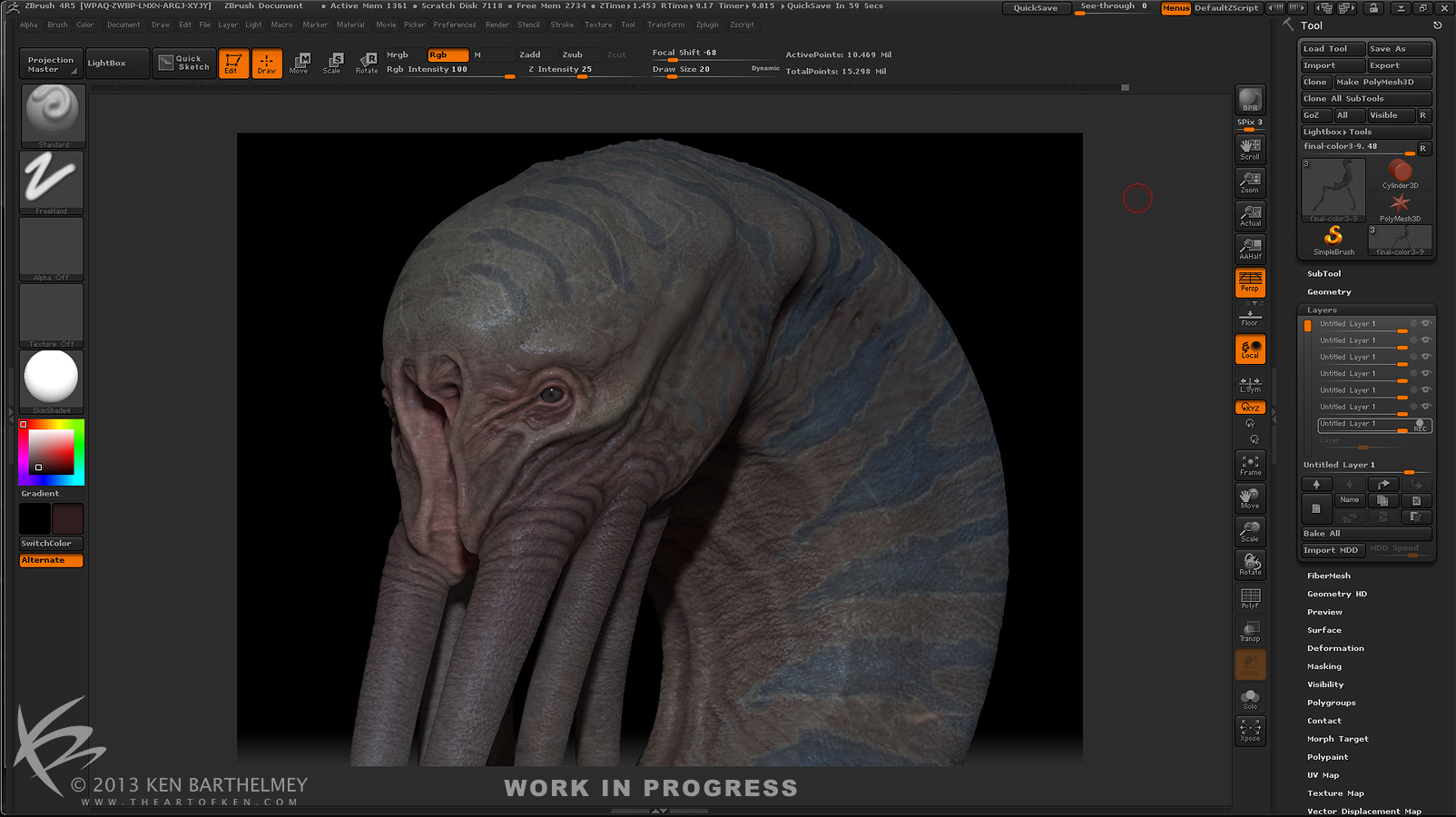Expand the FiberMesh section
The image size is (1456, 817).
tap(1329, 576)
